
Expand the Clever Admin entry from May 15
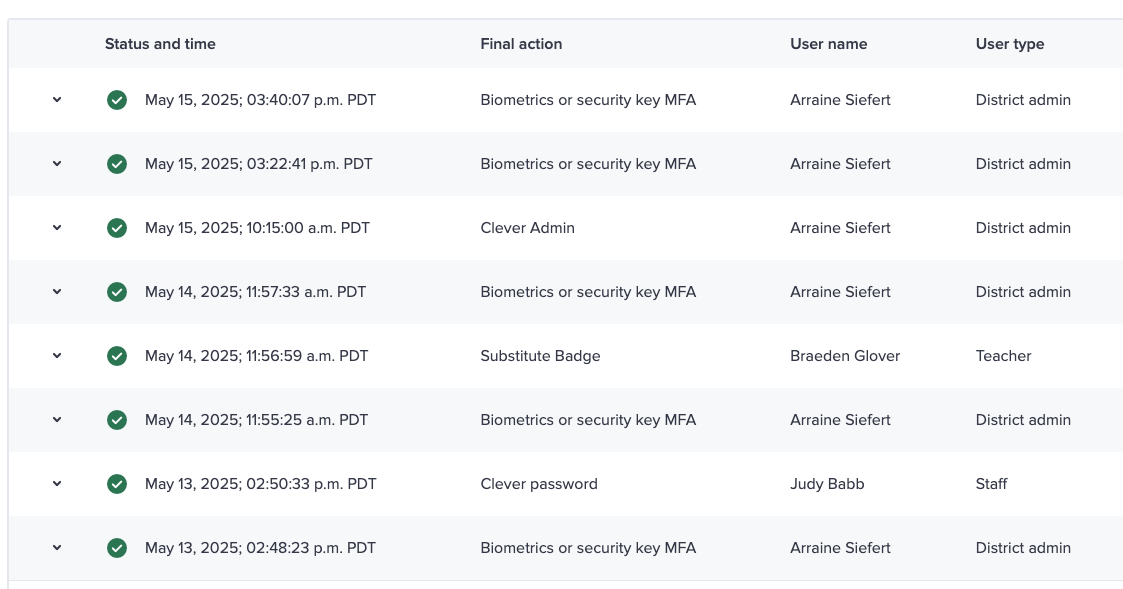click(57, 227)
